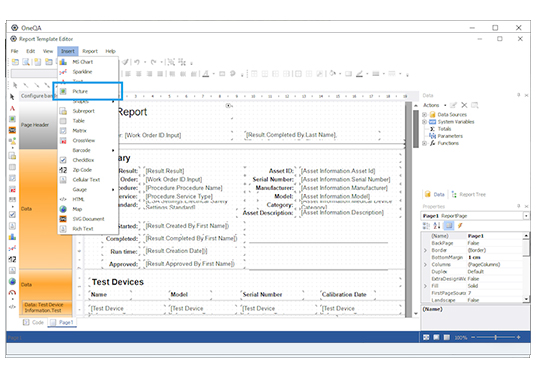Select the Text object tool (red A)

point(12,108)
